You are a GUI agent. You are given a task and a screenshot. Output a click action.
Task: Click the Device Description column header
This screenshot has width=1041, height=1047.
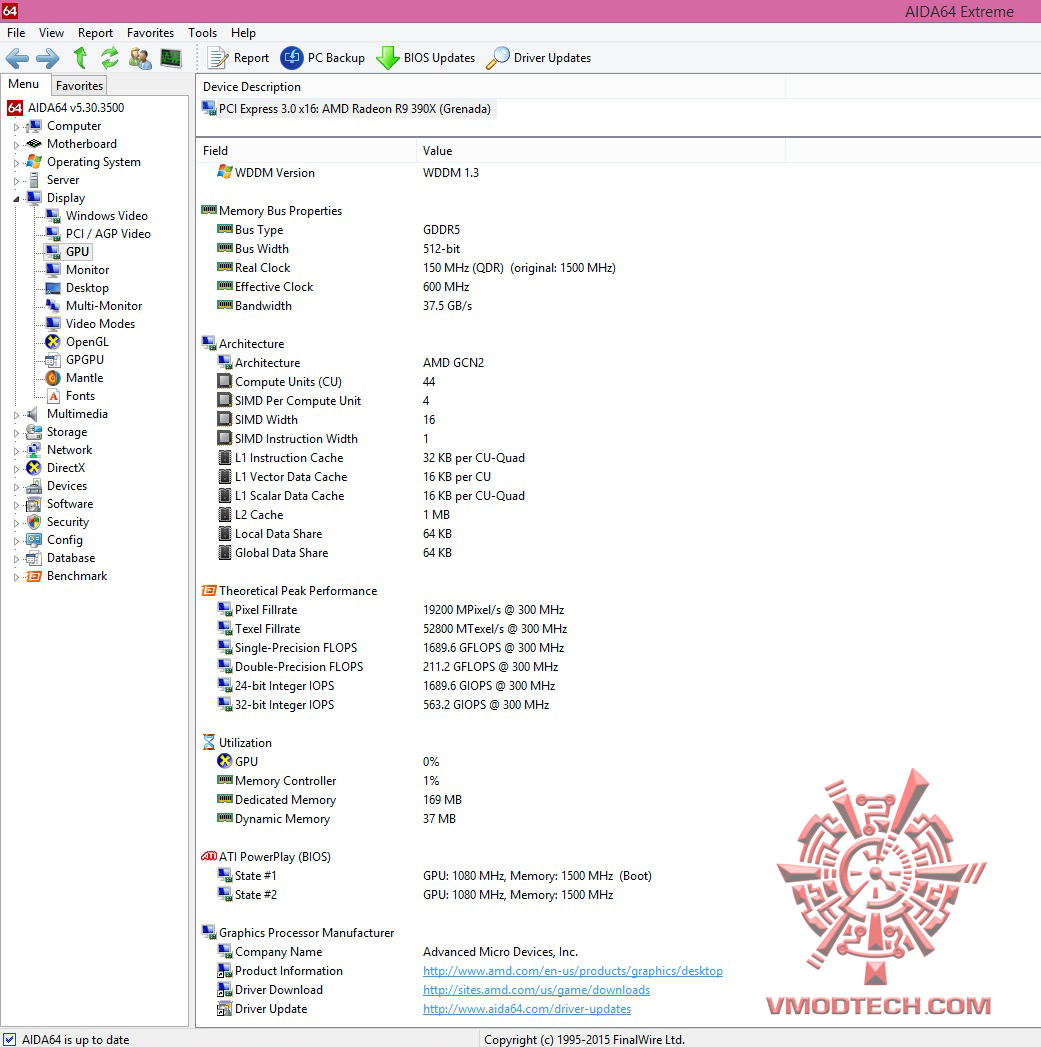pyautogui.click(x=491, y=87)
